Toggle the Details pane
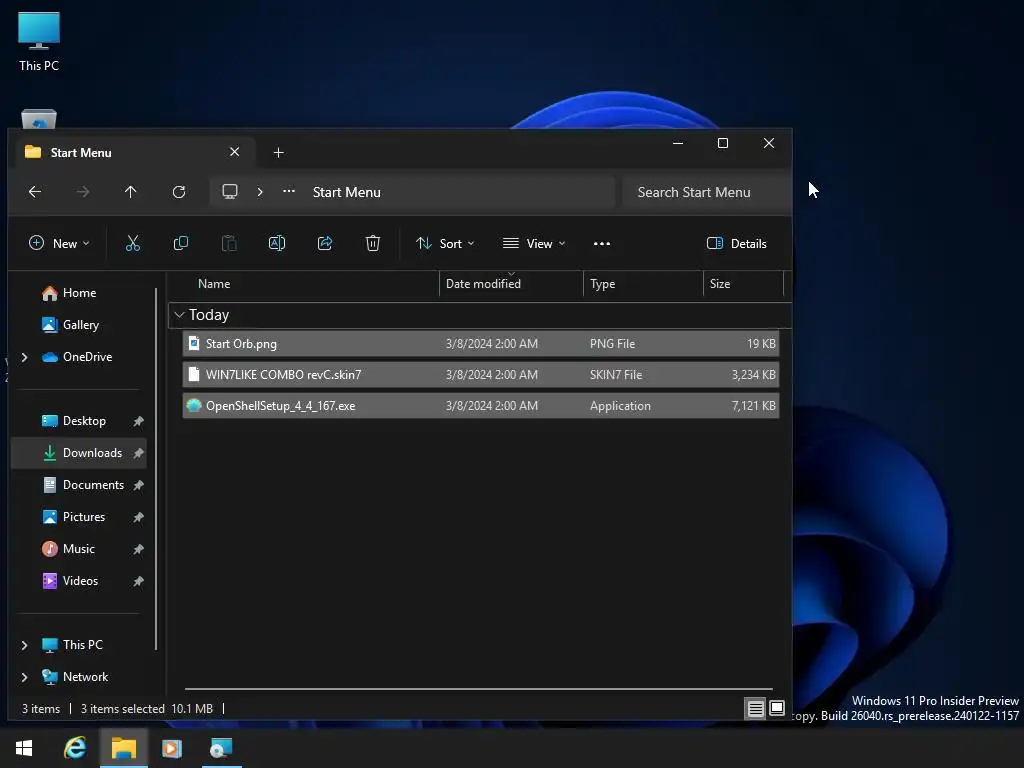This screenshot has width=1024, height=768. pyautogui.click(x=737, y=244)
